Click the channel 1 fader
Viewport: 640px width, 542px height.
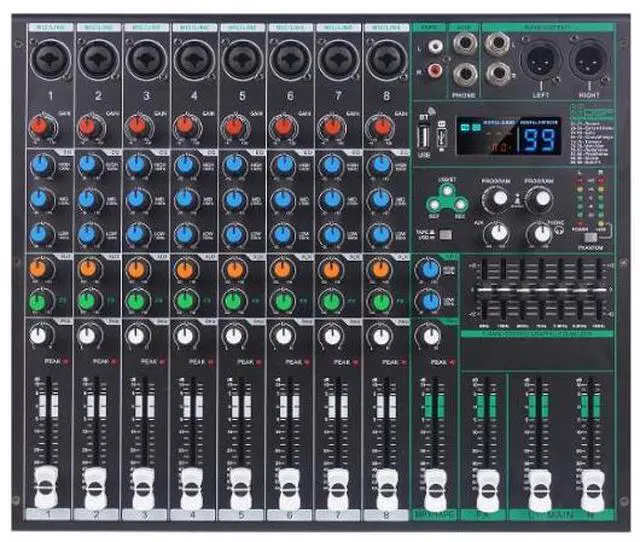pyautogui.click(x=46, y=486)
